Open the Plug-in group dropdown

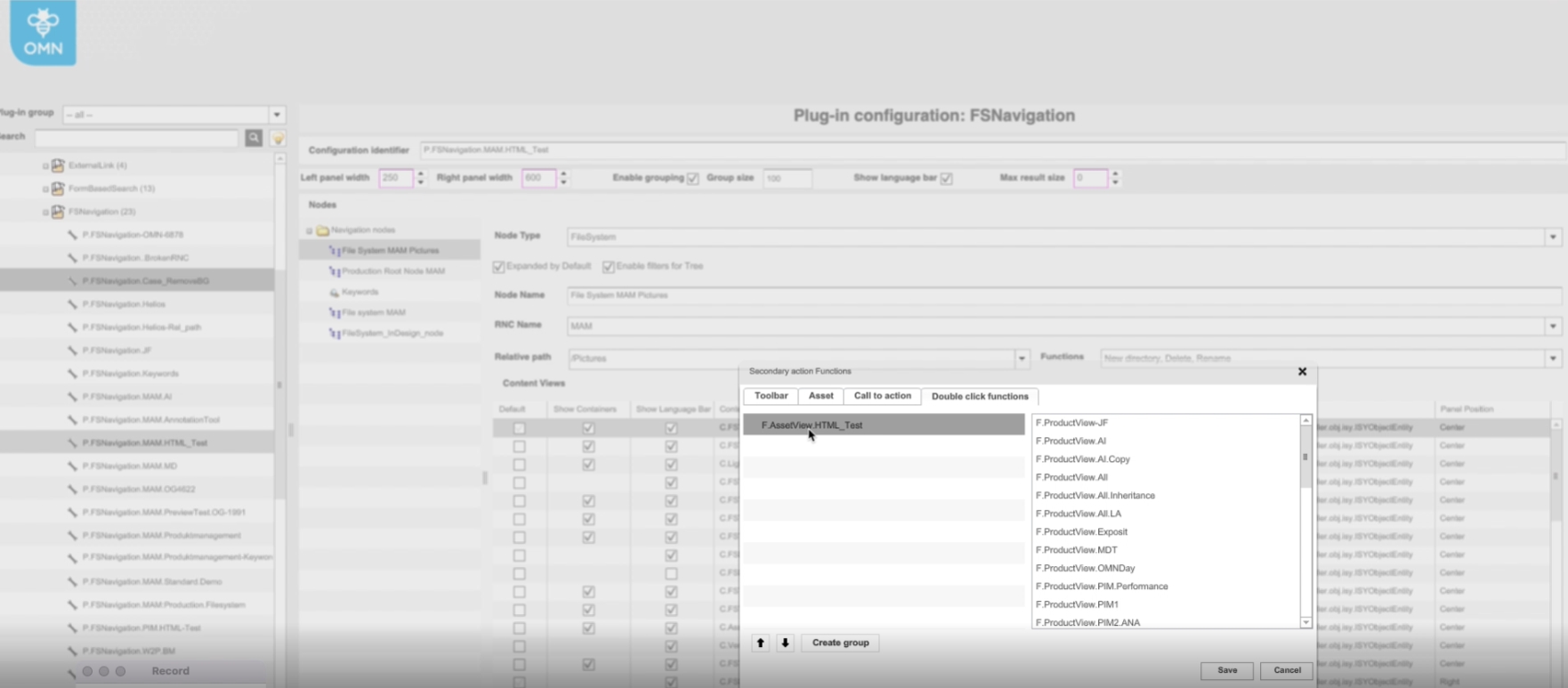tap(277, 115)
